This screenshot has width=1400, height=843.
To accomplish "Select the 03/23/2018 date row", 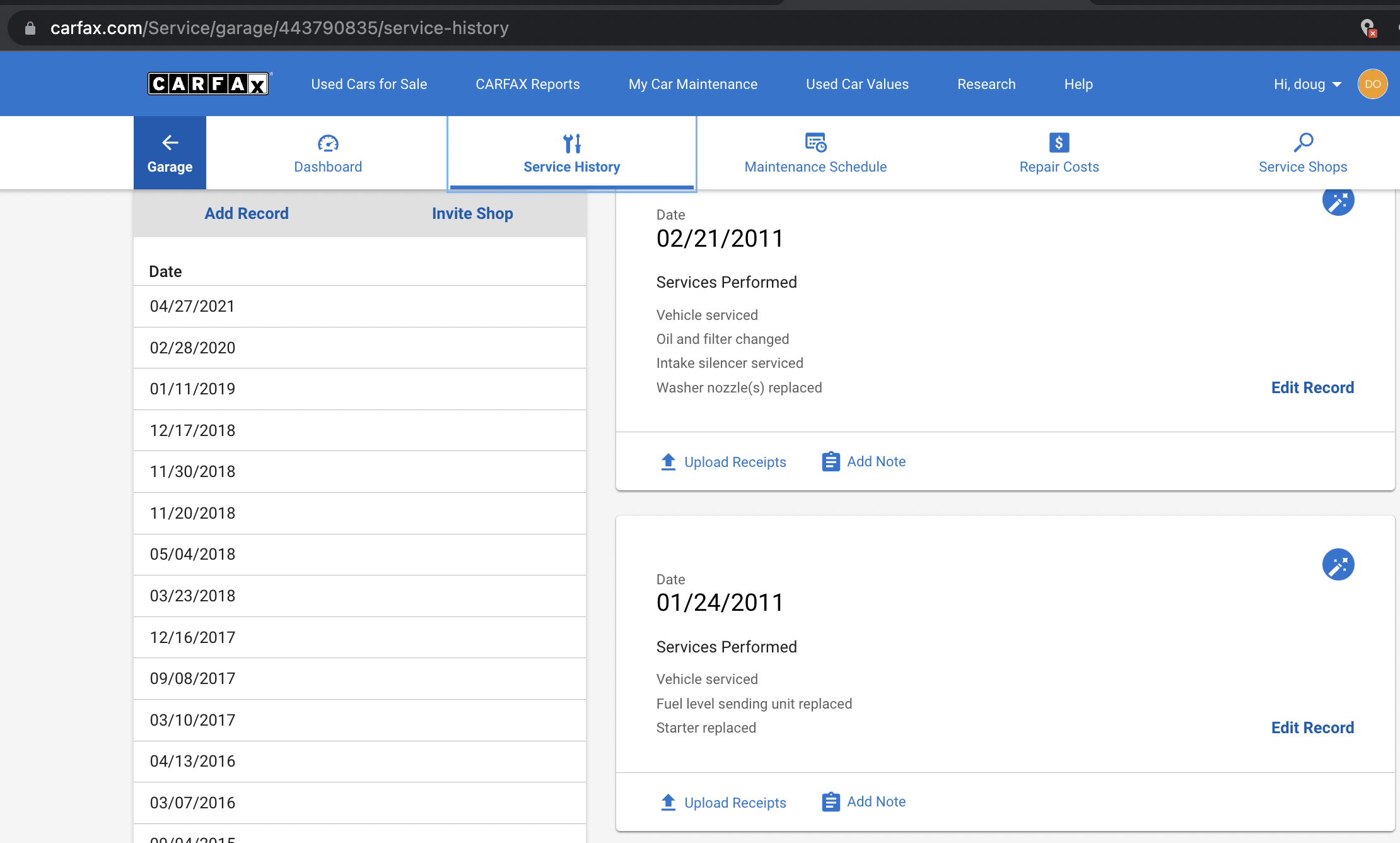I will click(359, 596).
